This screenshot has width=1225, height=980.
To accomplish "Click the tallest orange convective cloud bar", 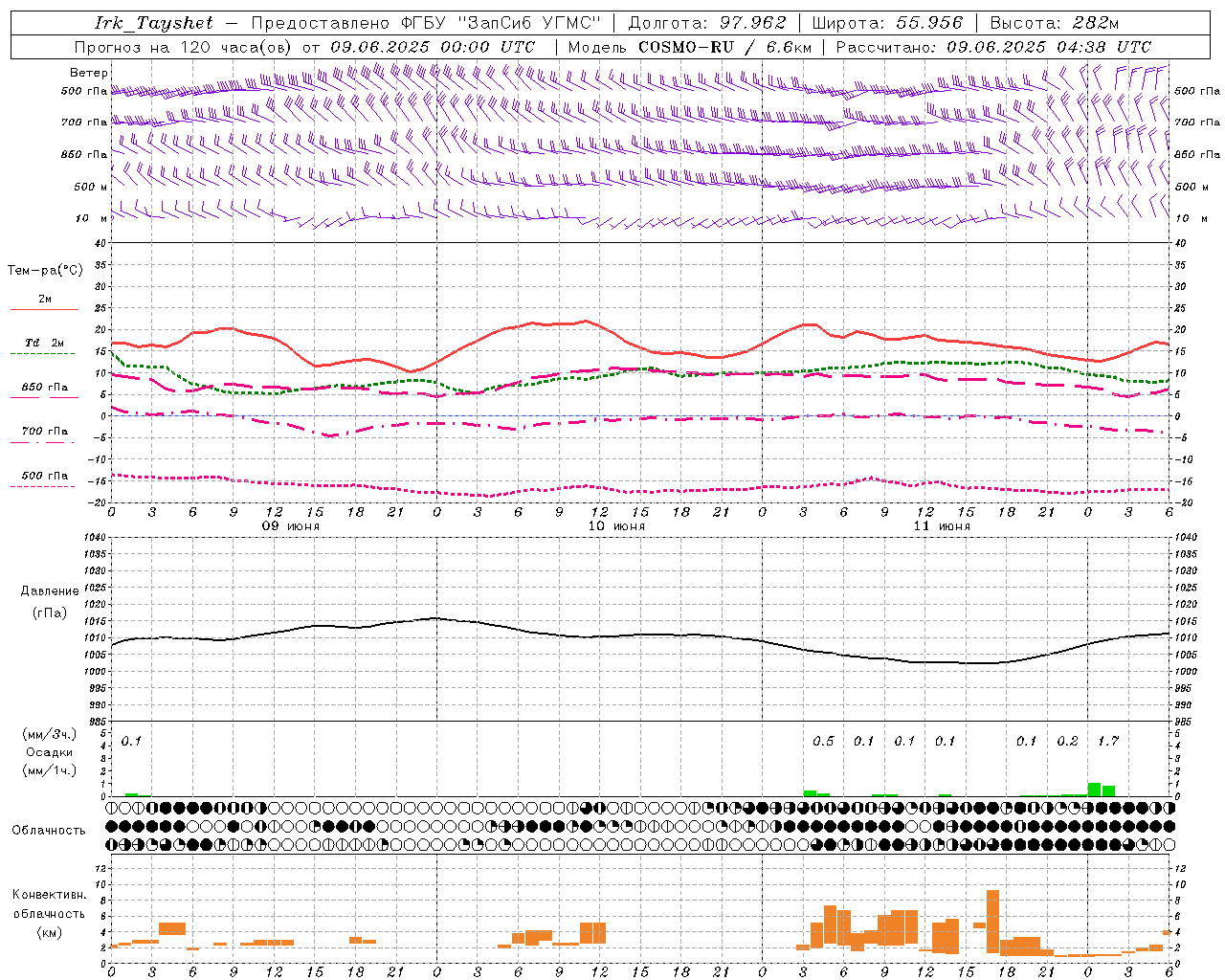I will (992, 923).
